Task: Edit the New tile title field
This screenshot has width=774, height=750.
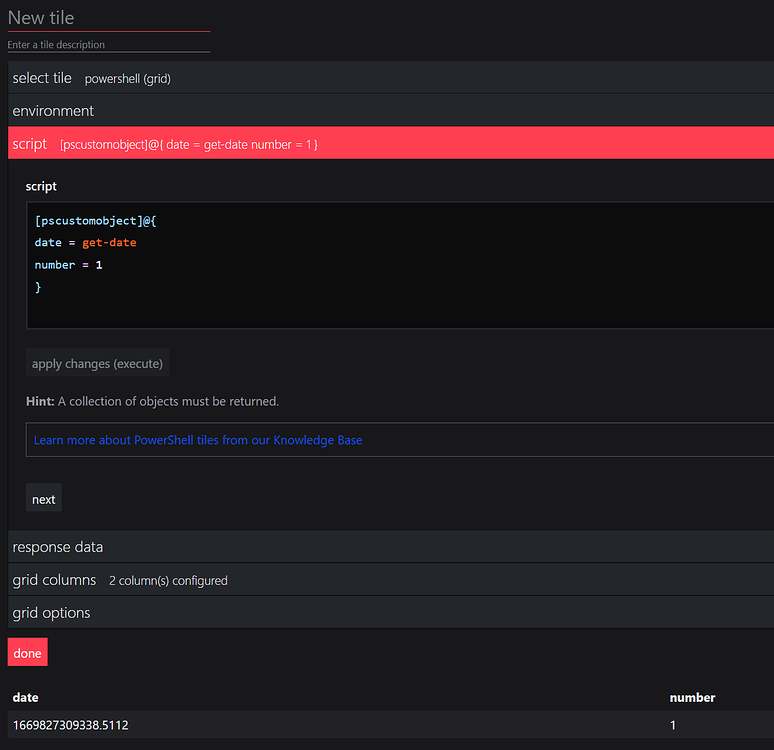Action: pos(109,19)
